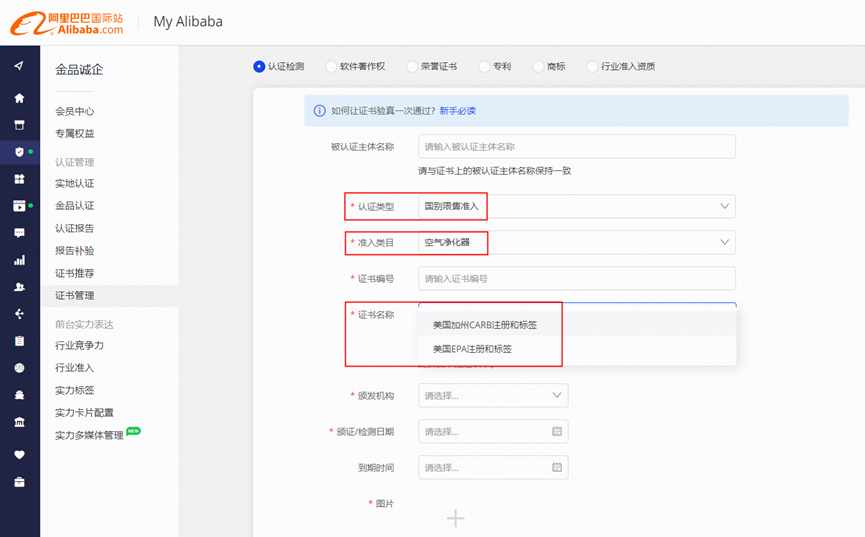Choose the 荣誉证书 radio option
The height and width of the screenshot is (537, 865).
point(412,66)
